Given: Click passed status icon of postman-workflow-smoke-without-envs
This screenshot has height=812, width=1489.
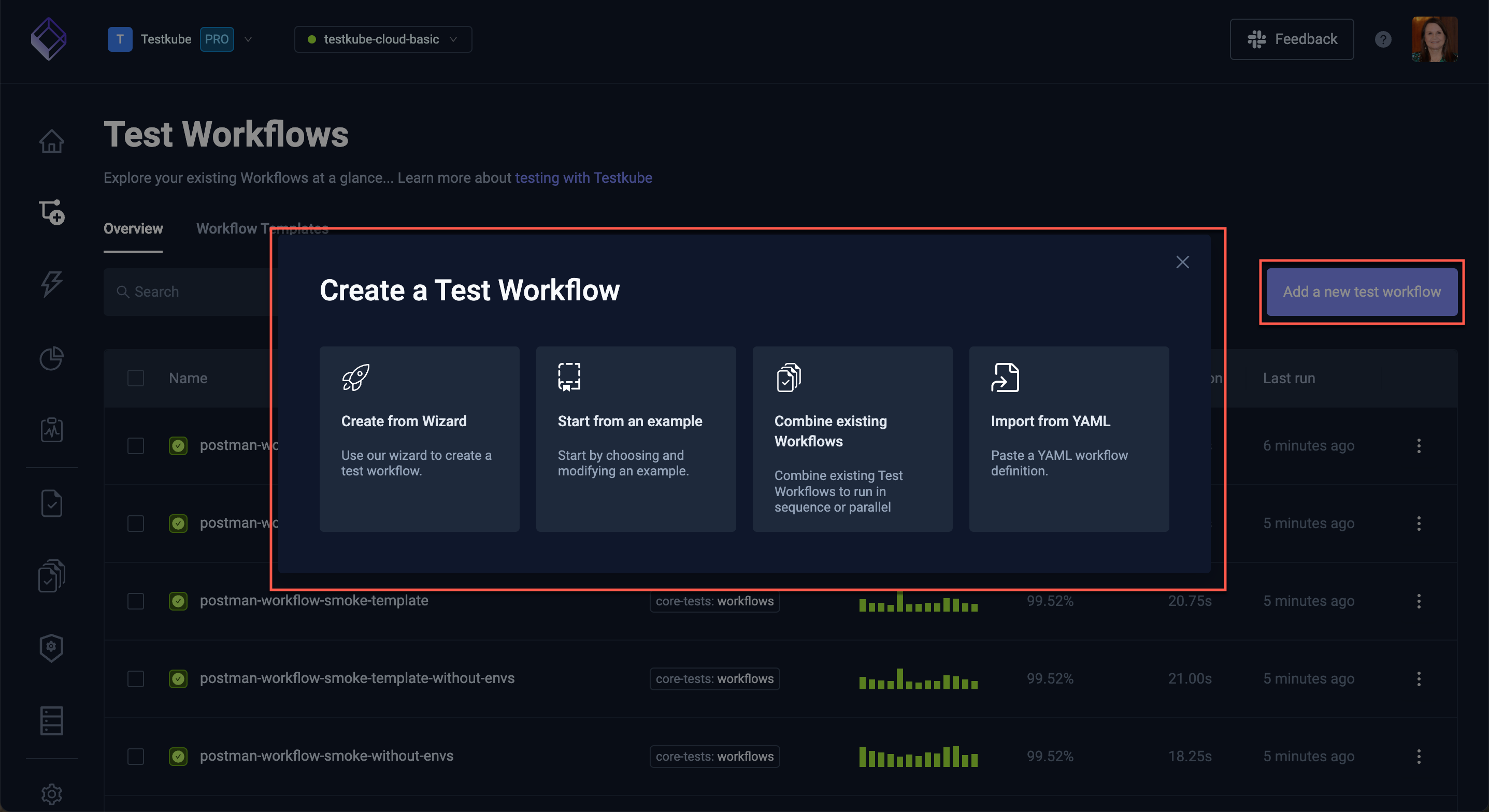Looking at the screenshot, I should click(178, 756).
